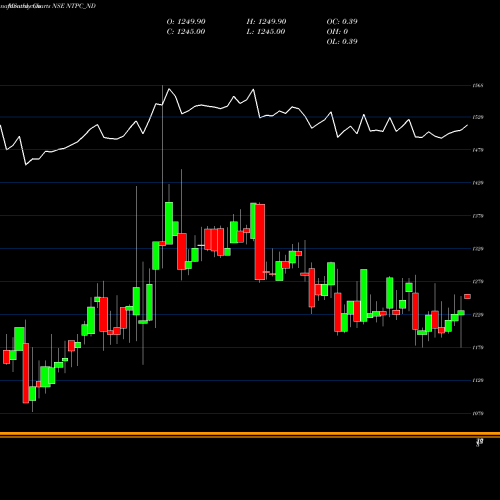Select the 'L: 1245.00' low value
The image size is (500, 500).
point(266,32)
